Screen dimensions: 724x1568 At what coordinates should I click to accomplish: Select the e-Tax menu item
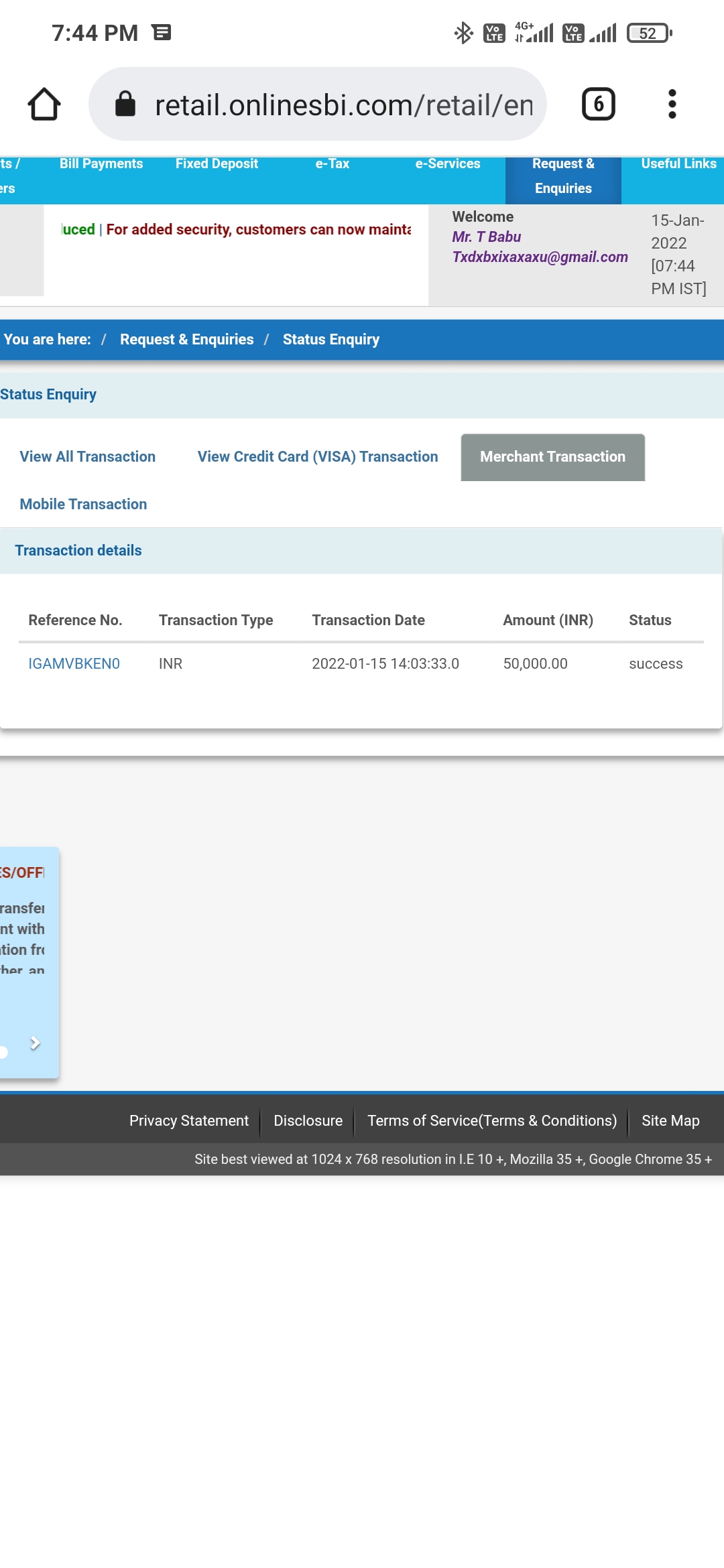(x=332, y=164)
